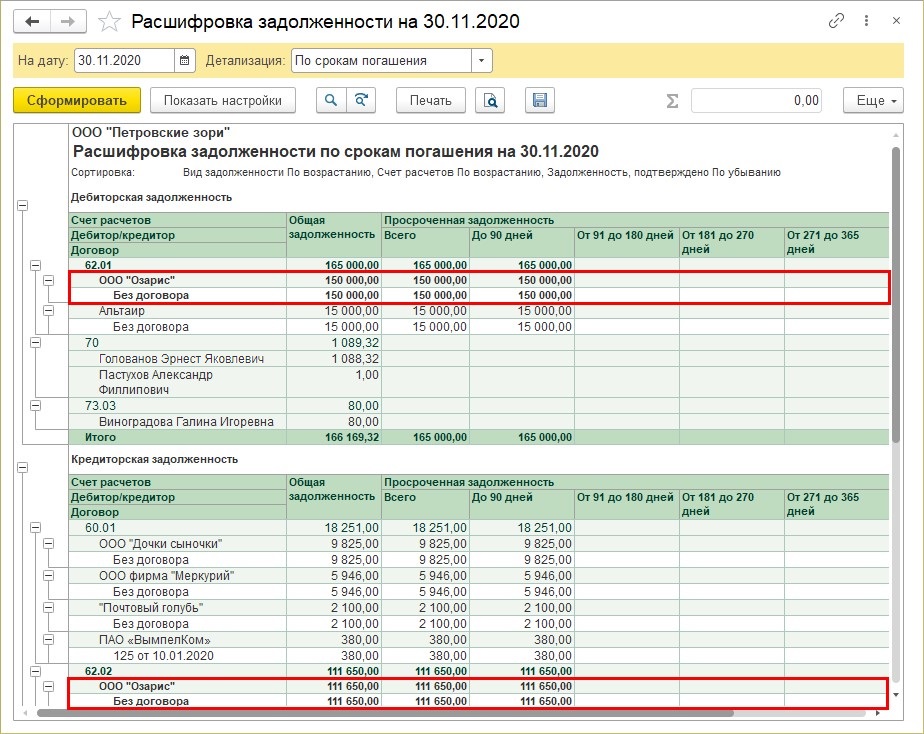Open calendar picker next to date field
This screenshot has height=734, width=924.
point(184,61)
